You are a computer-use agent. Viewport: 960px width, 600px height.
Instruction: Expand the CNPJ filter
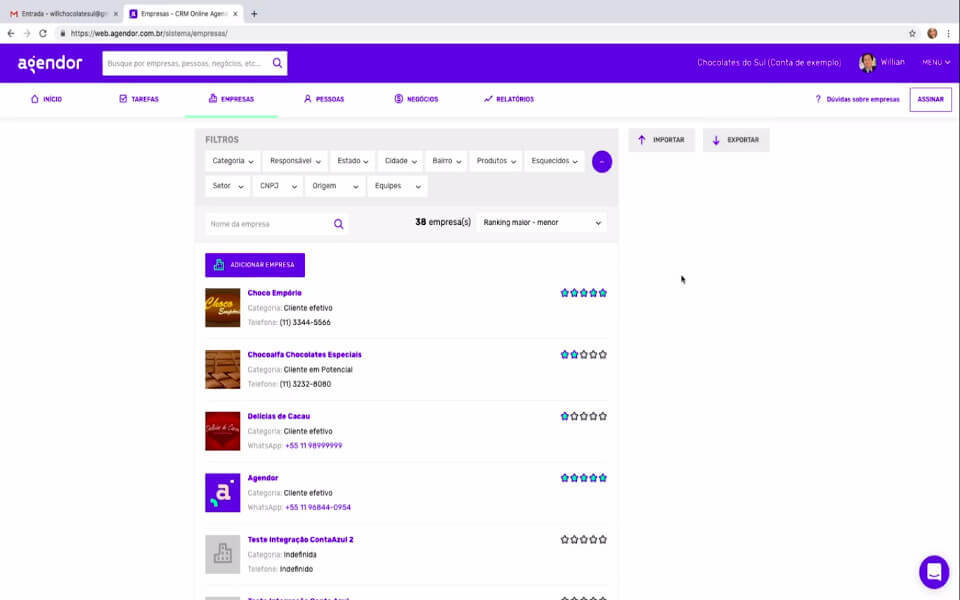pos(278,186)
